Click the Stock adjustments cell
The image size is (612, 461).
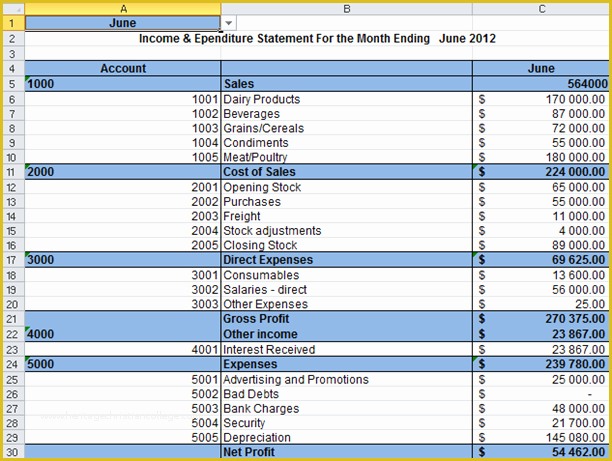[x=347, y=230]
